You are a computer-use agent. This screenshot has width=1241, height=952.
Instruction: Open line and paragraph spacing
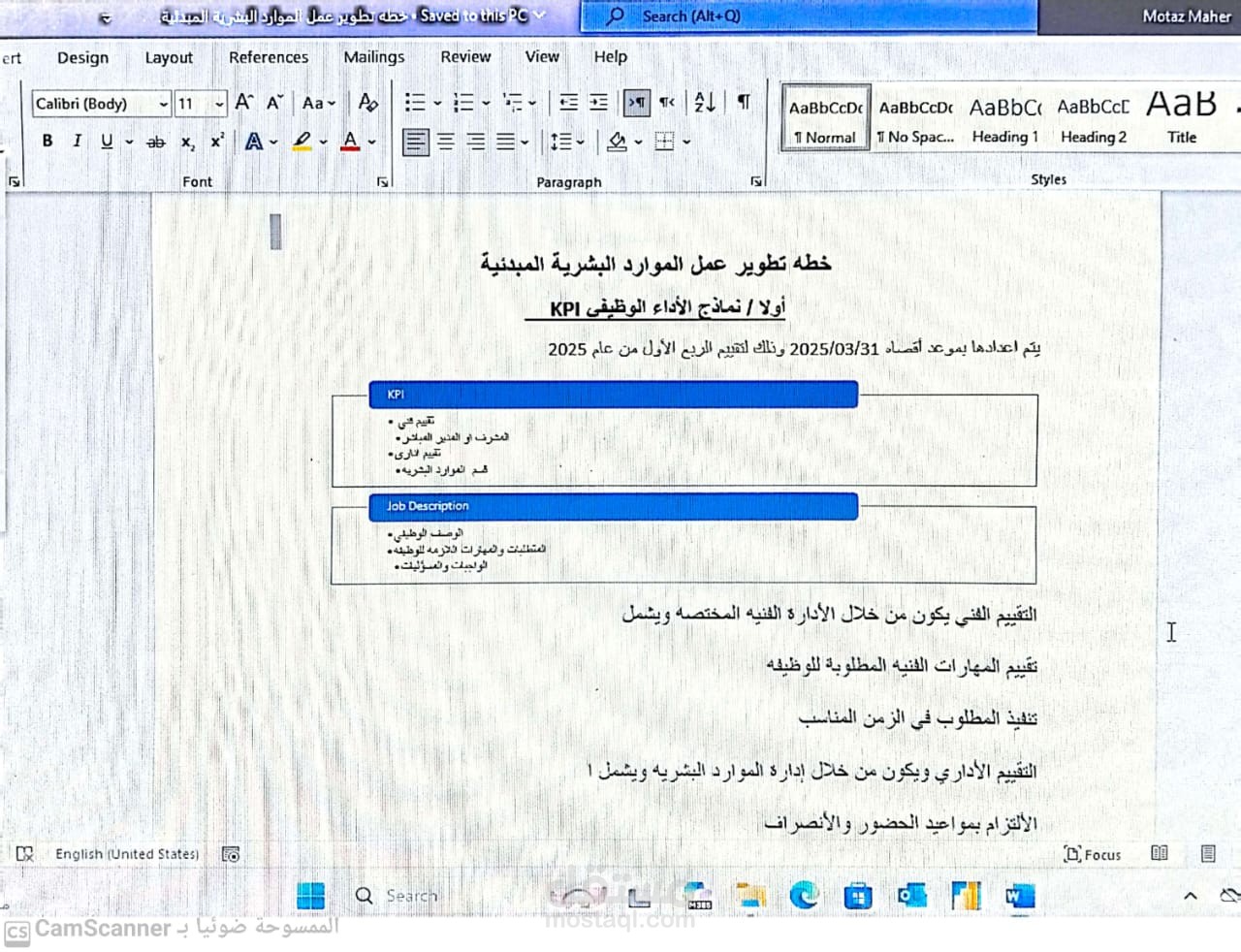(561, 142)
